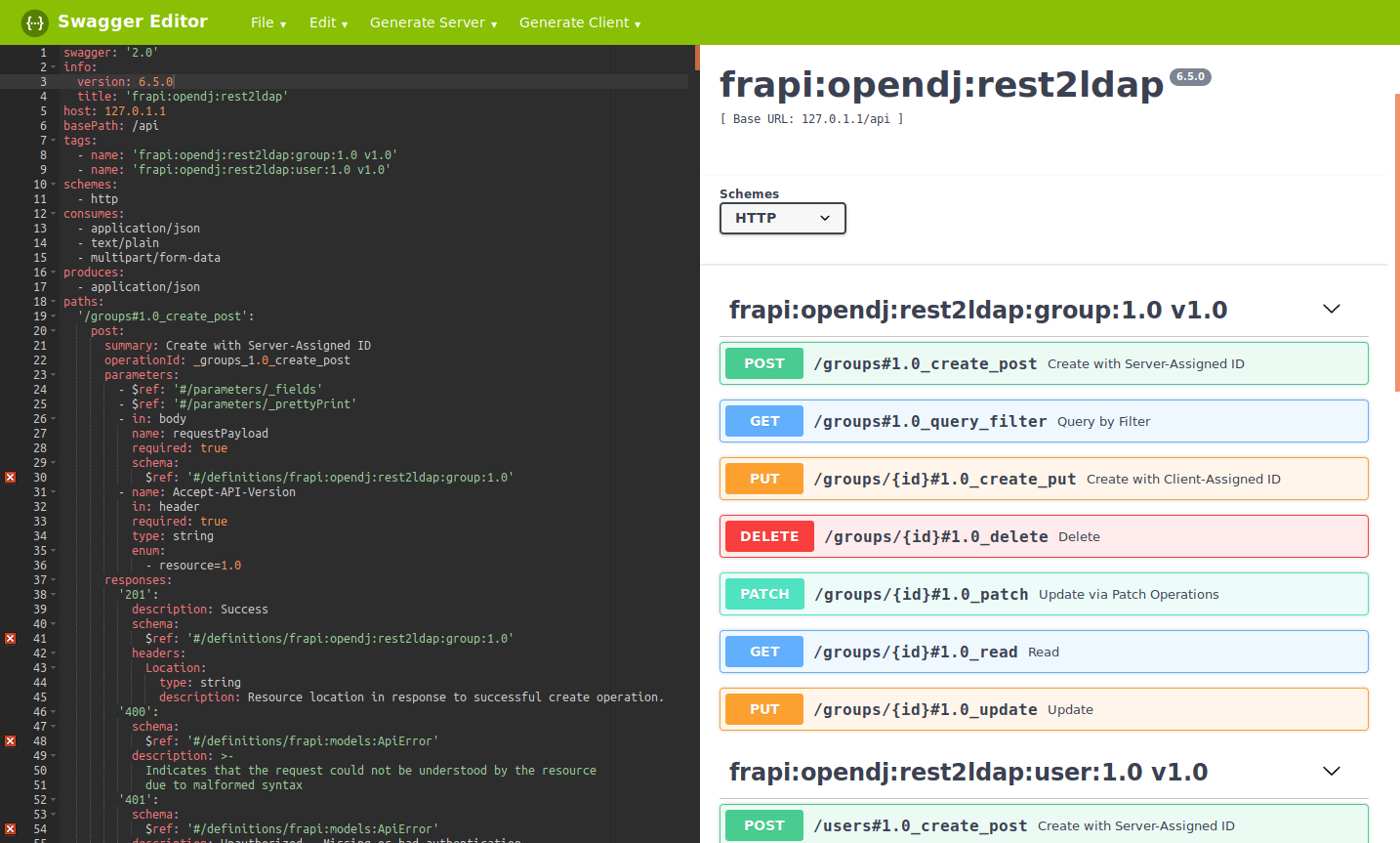Fold the paths section in the editor gutter
1400x843 pixels.
coord(55,301)
